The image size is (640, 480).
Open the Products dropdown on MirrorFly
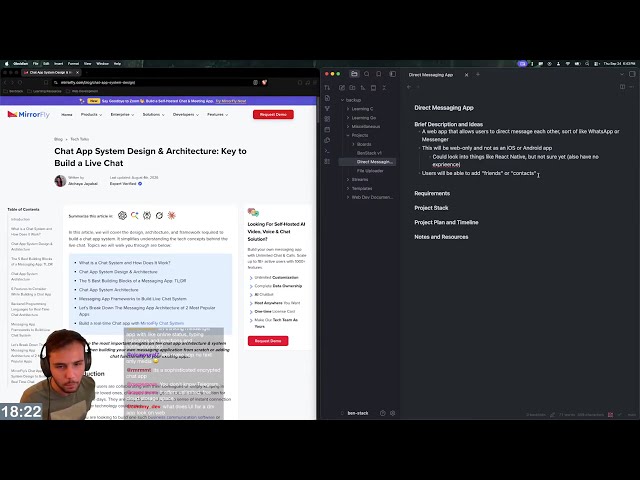[91, 115]
